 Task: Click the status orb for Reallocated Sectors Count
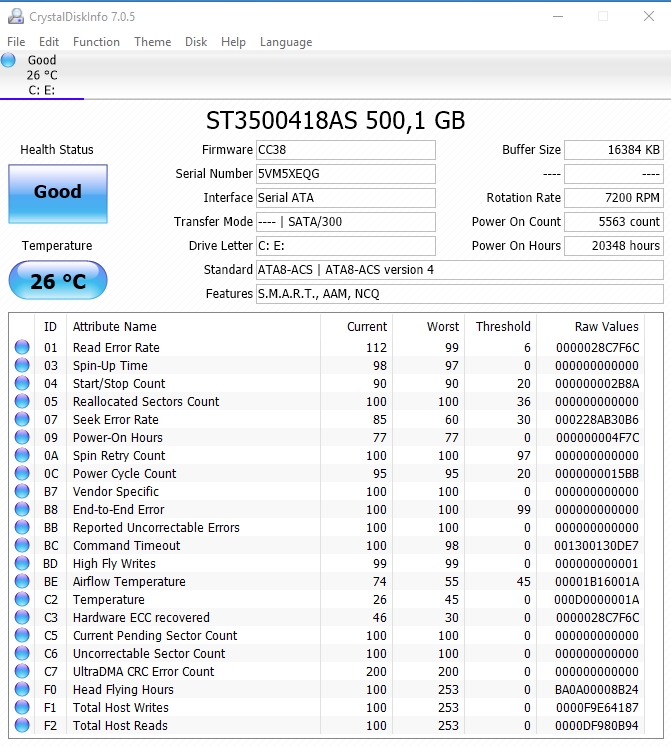(22, 402)
